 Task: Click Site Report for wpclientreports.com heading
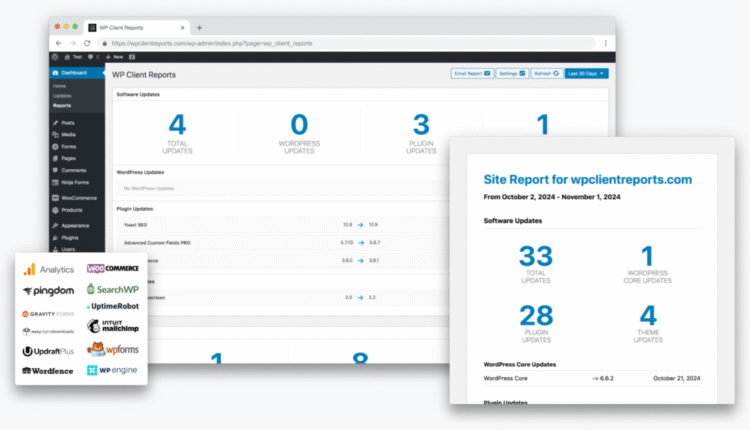tap(588, 179)
